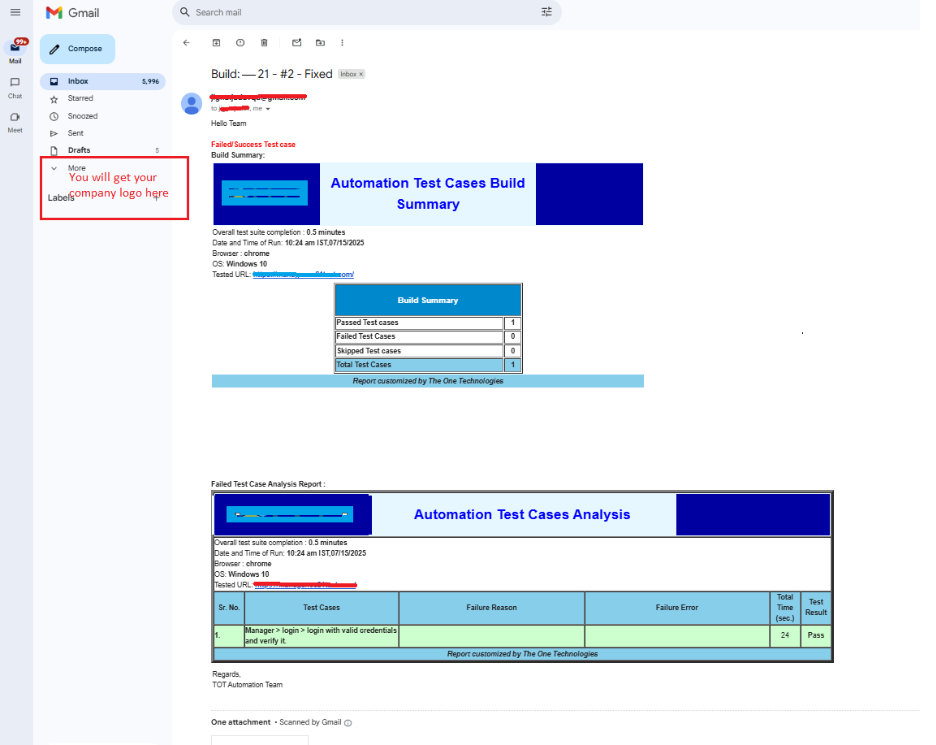Viewport: 936px width, 745px height.
Task: Remove the Inbox label from this email
Action: point(361,74)
